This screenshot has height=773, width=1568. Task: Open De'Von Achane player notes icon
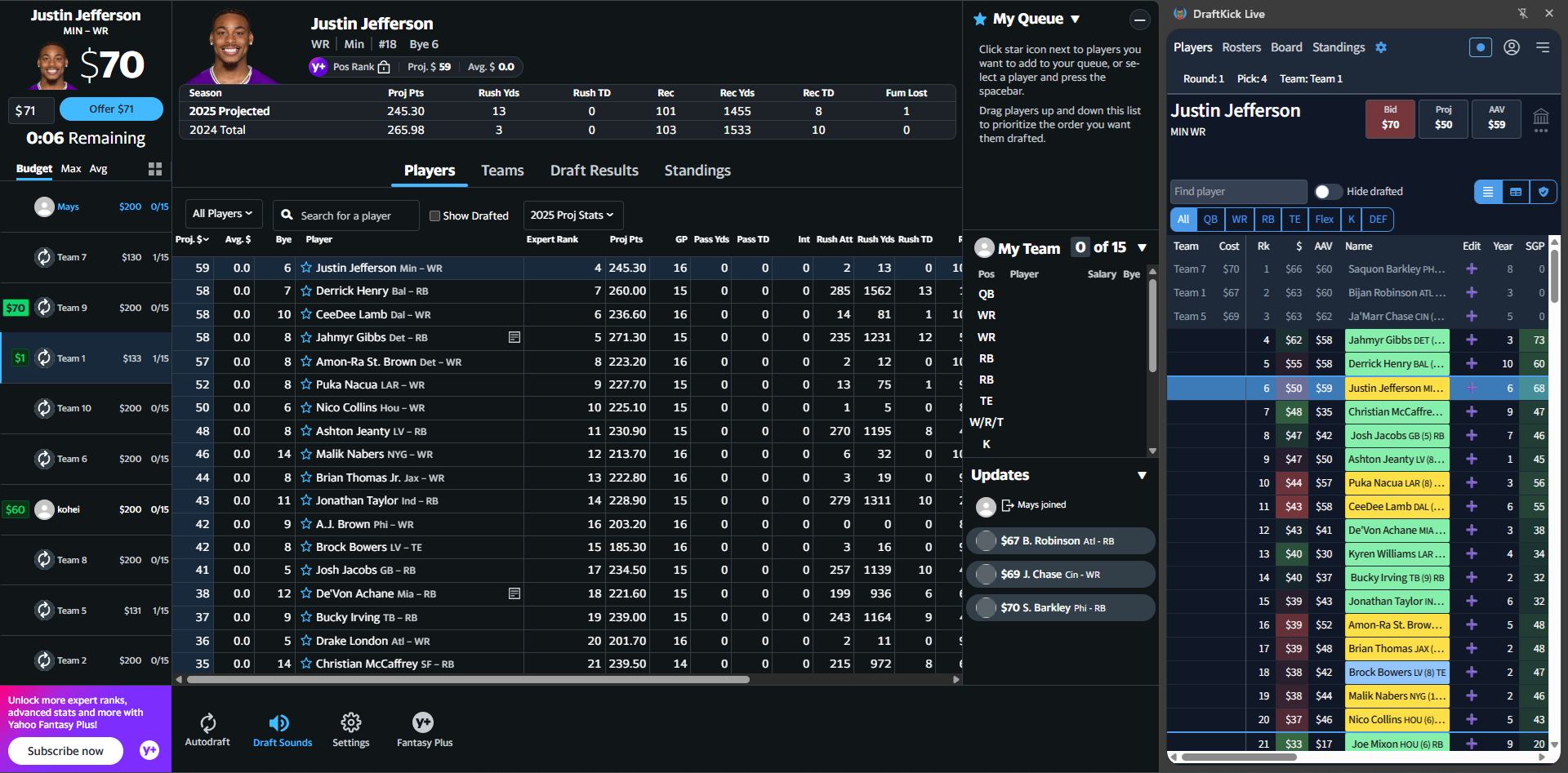pos(514,593)
